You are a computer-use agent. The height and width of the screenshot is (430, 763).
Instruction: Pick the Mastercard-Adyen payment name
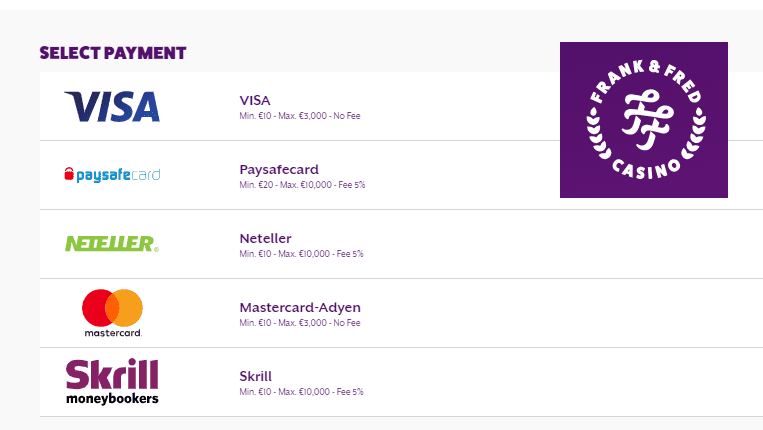coord(300,307)
